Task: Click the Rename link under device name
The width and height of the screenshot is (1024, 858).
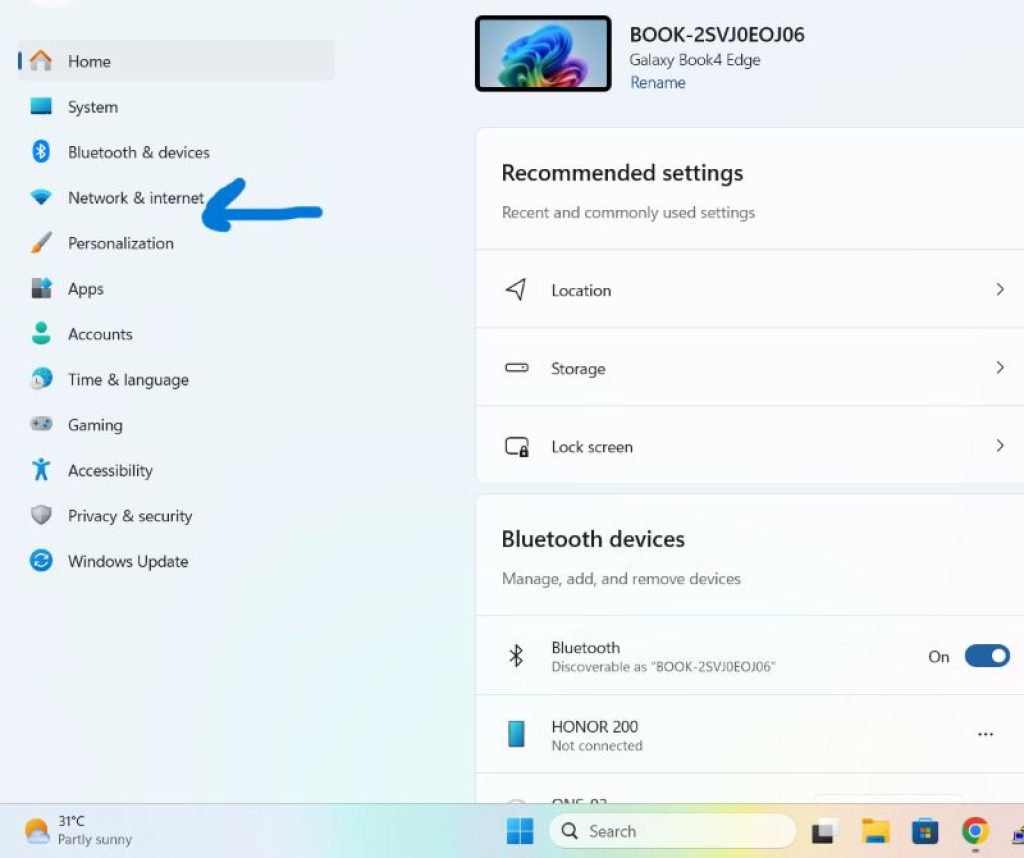Action: 657,82
